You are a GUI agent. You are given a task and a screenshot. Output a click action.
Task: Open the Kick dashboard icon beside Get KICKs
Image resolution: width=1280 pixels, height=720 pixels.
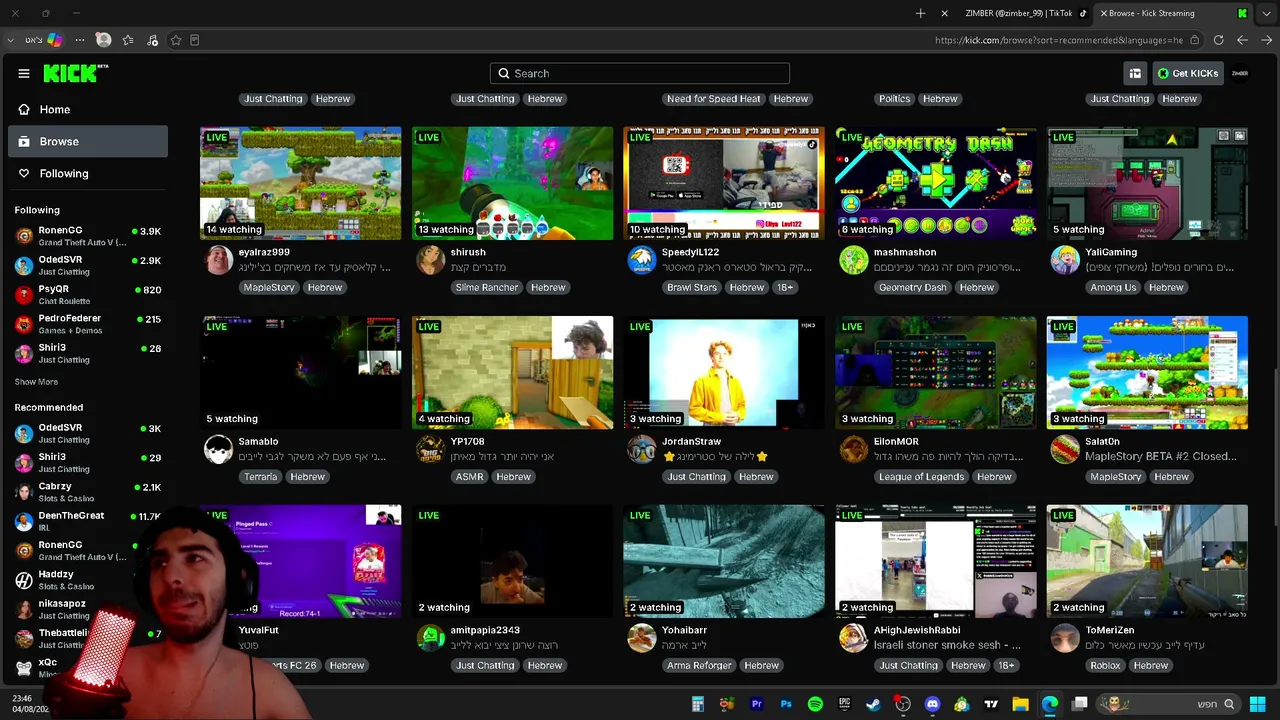click(1135, 73)
